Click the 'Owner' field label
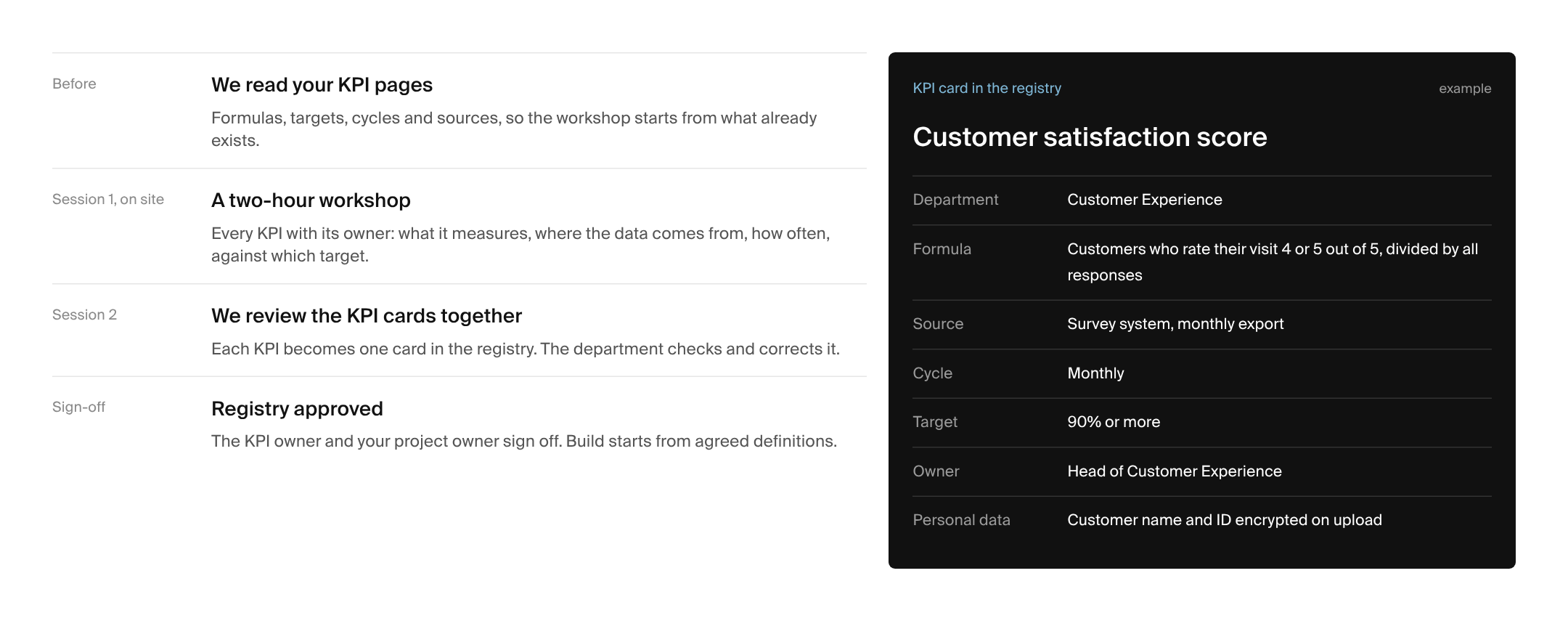Image resolution: width=1568 pixels, height=621 pixels. [x=936, y=471]
